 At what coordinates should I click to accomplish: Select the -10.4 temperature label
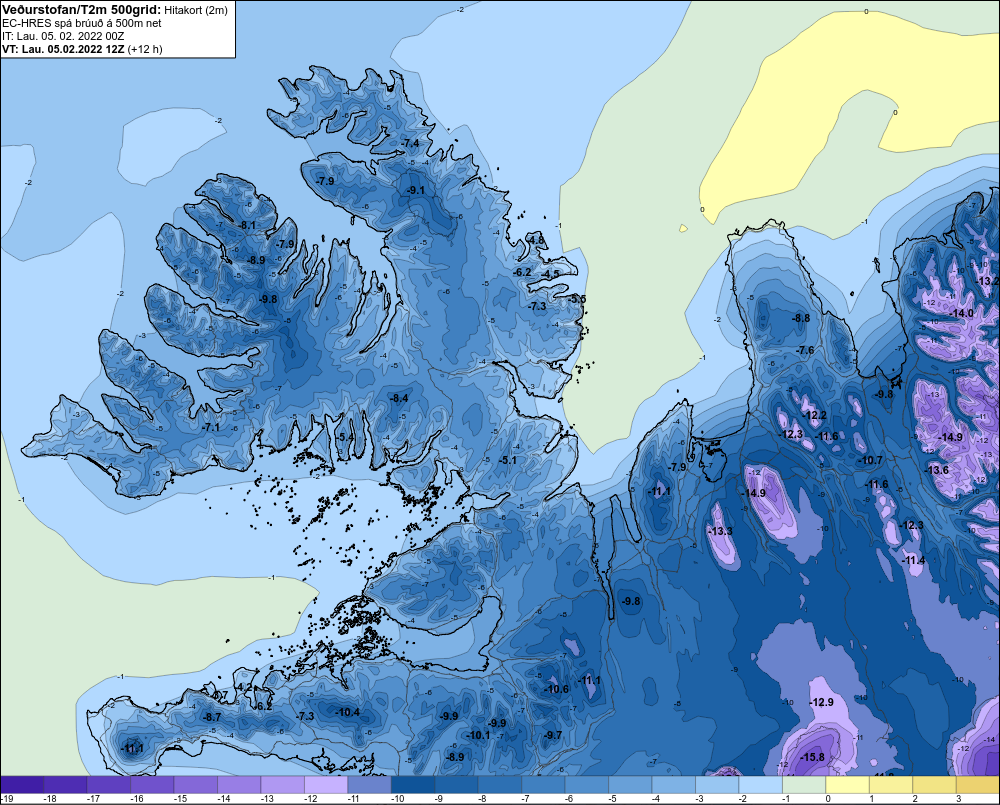click(348, 713)
